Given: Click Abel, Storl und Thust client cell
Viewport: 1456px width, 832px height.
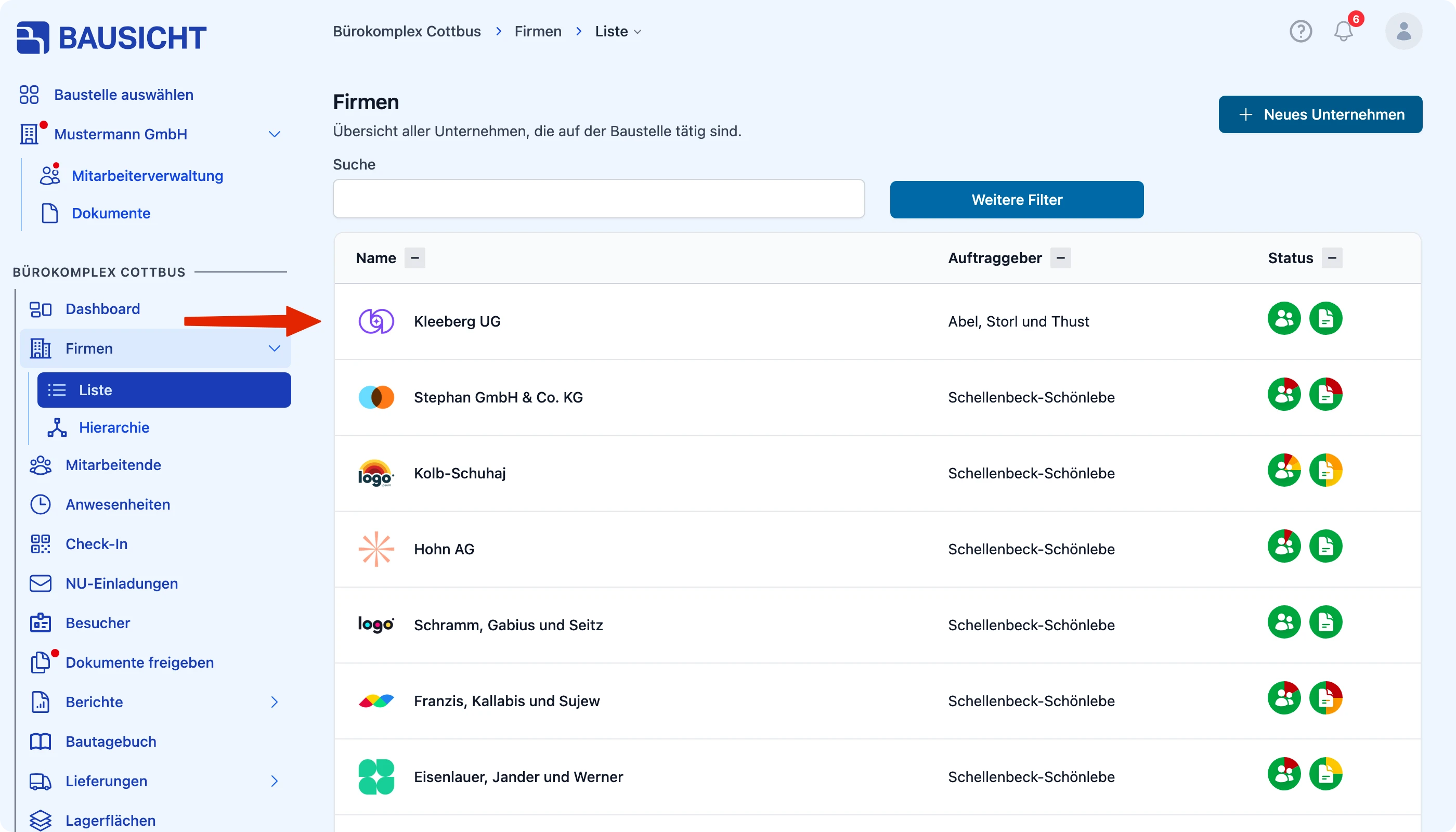Looking at the screenshot, I should (x=1018, y=322).
